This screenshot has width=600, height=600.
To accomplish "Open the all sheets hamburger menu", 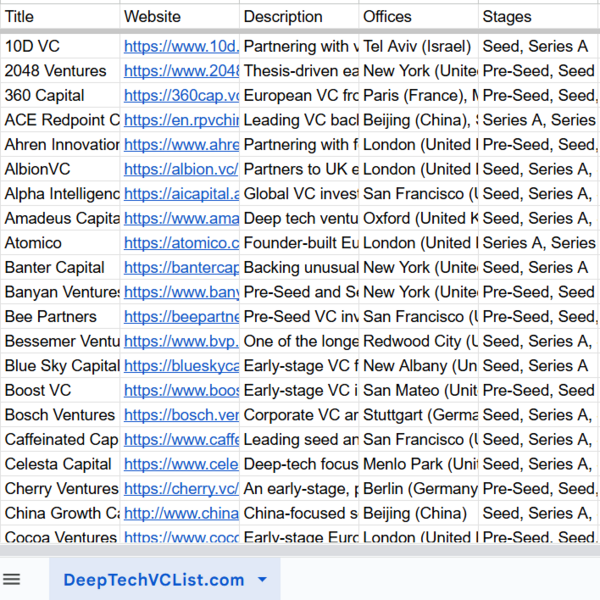I will (x=11, y=579).
